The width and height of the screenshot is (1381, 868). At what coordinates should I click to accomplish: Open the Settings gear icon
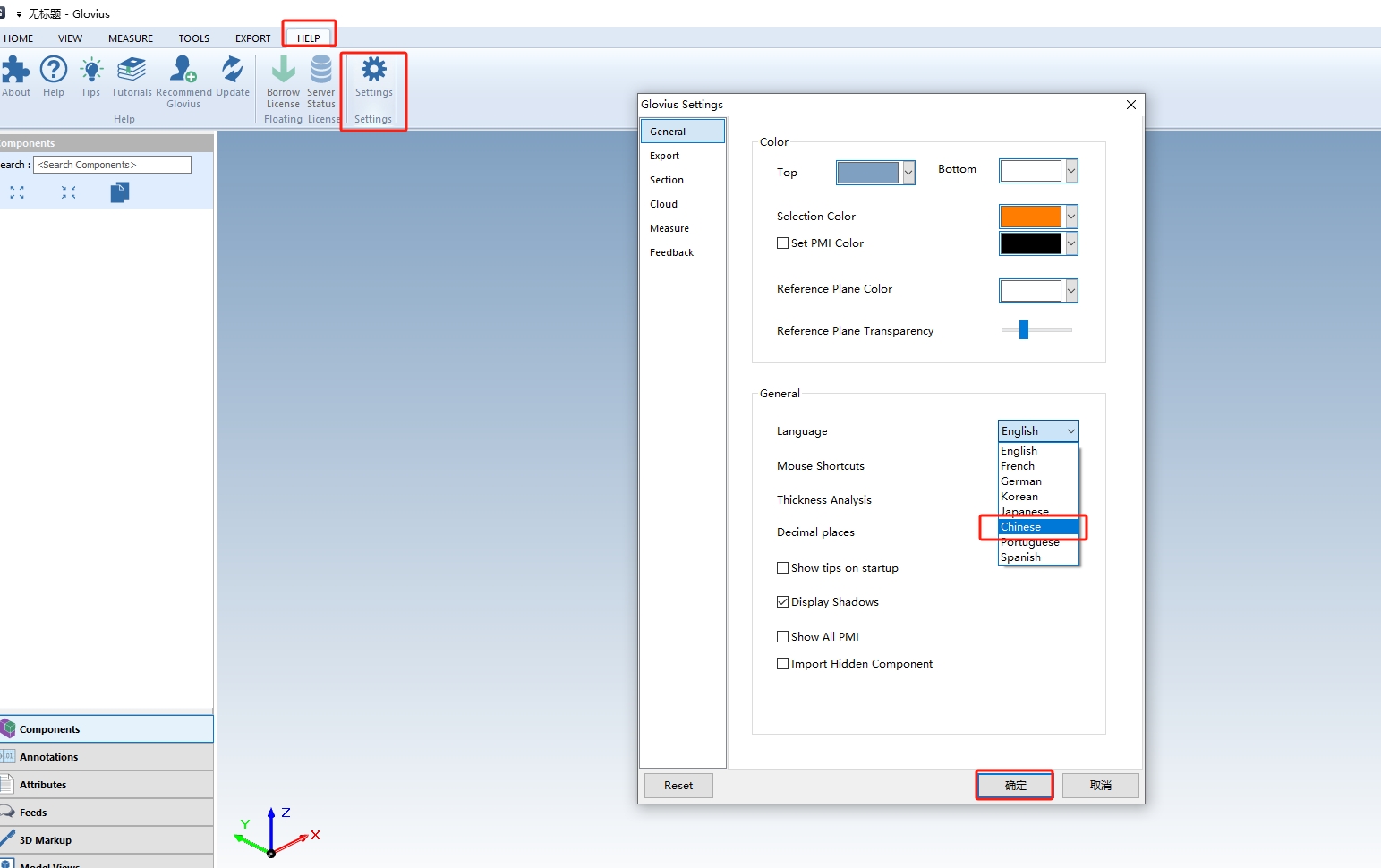[373, 71]
